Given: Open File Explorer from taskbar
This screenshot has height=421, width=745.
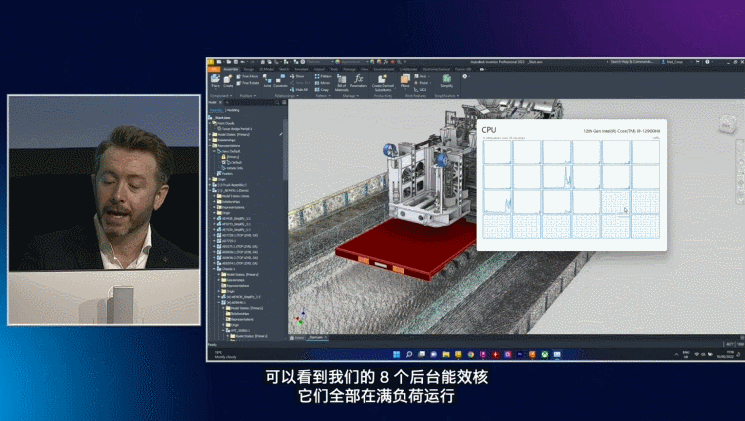Looking at the screenshot, I should click(x=446, y=354).
